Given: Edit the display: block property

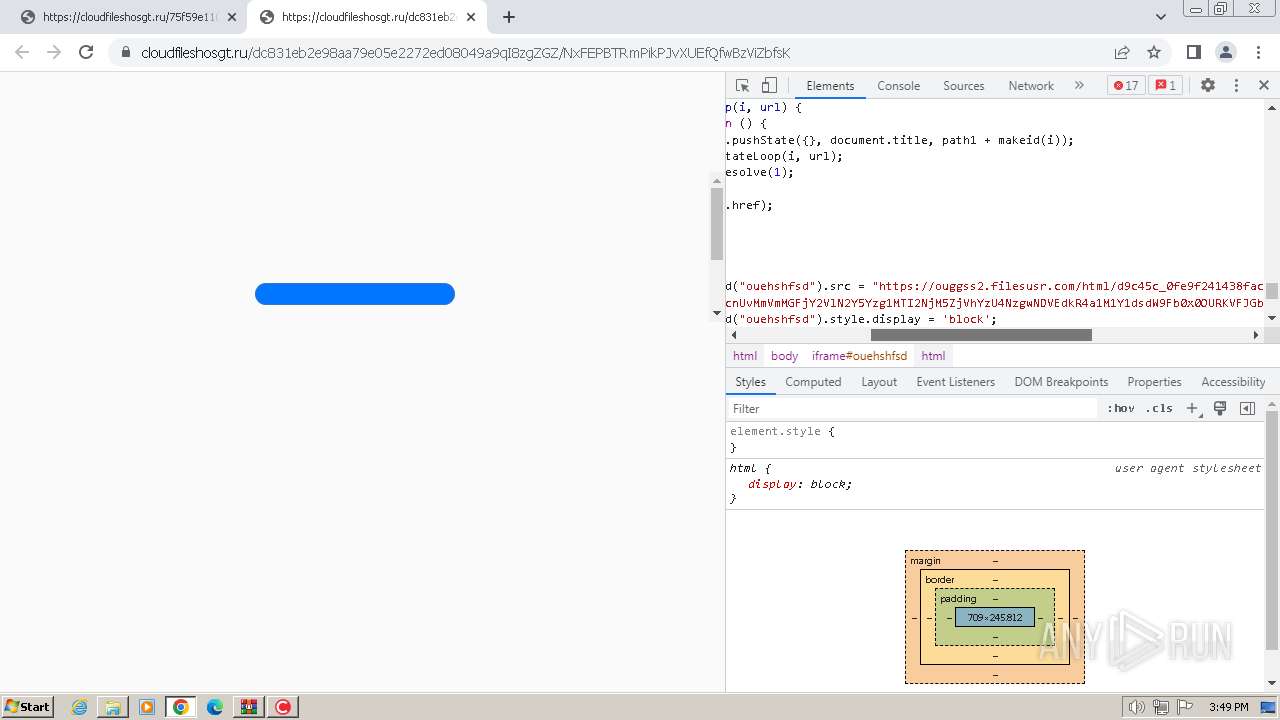Looking at the screenshot, I should point(800,484).
